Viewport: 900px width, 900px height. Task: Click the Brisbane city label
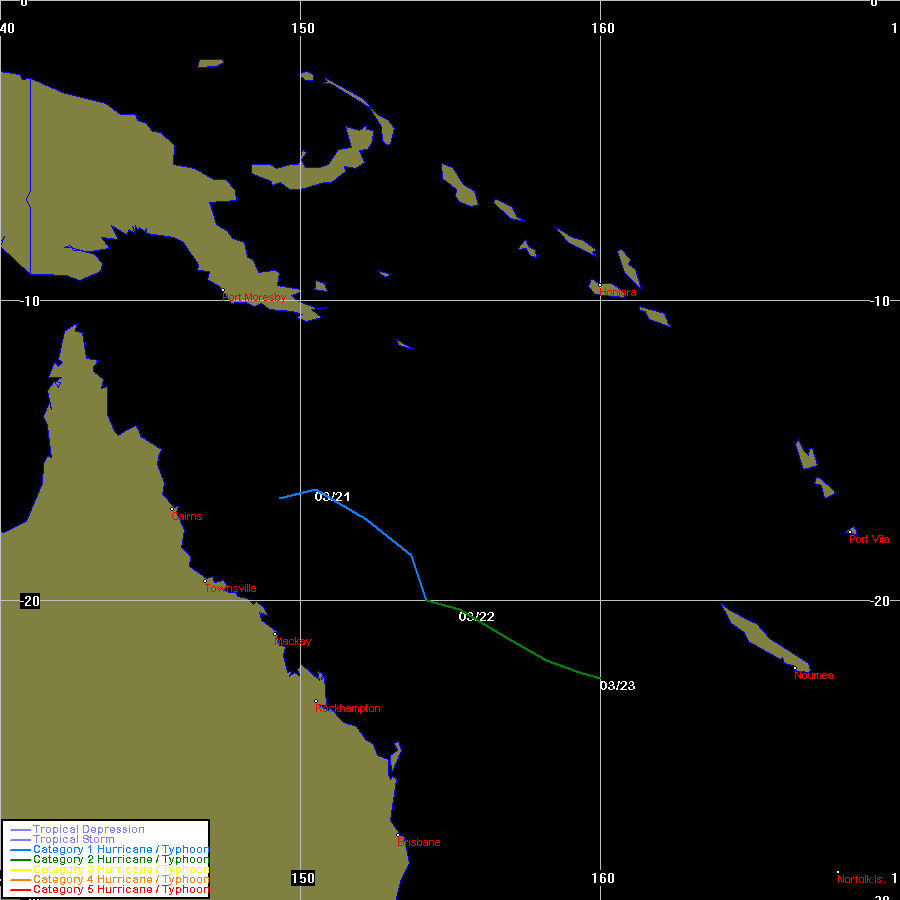418,842
